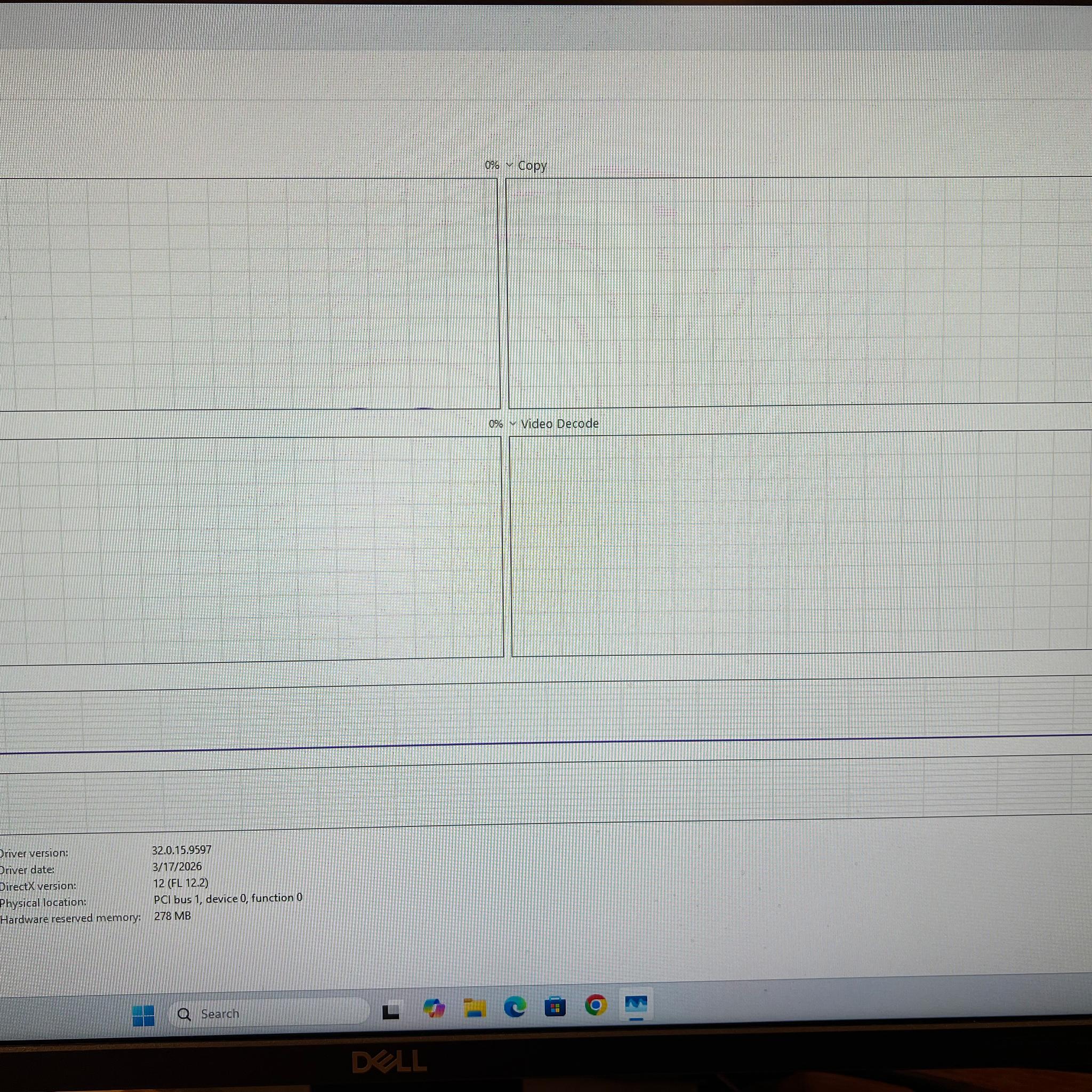Open Task View from the taskbar
The width and height of the screenshot is (1092, 1092).
(391, 1011)
